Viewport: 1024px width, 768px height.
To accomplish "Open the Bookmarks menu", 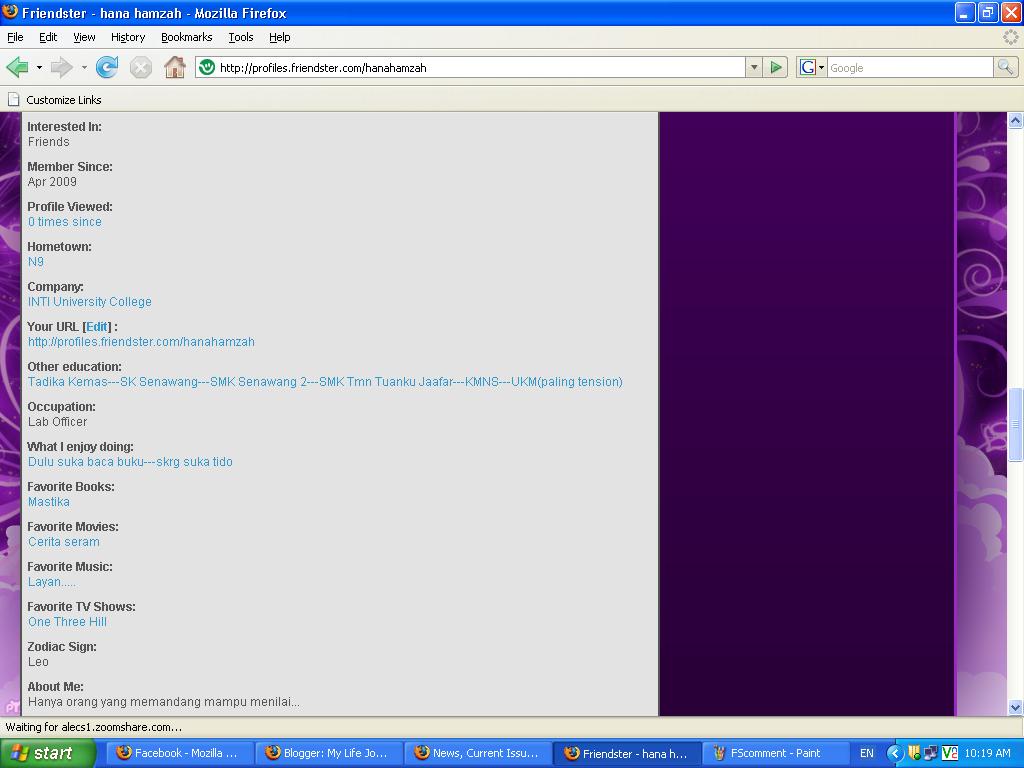I will (187, 37).
